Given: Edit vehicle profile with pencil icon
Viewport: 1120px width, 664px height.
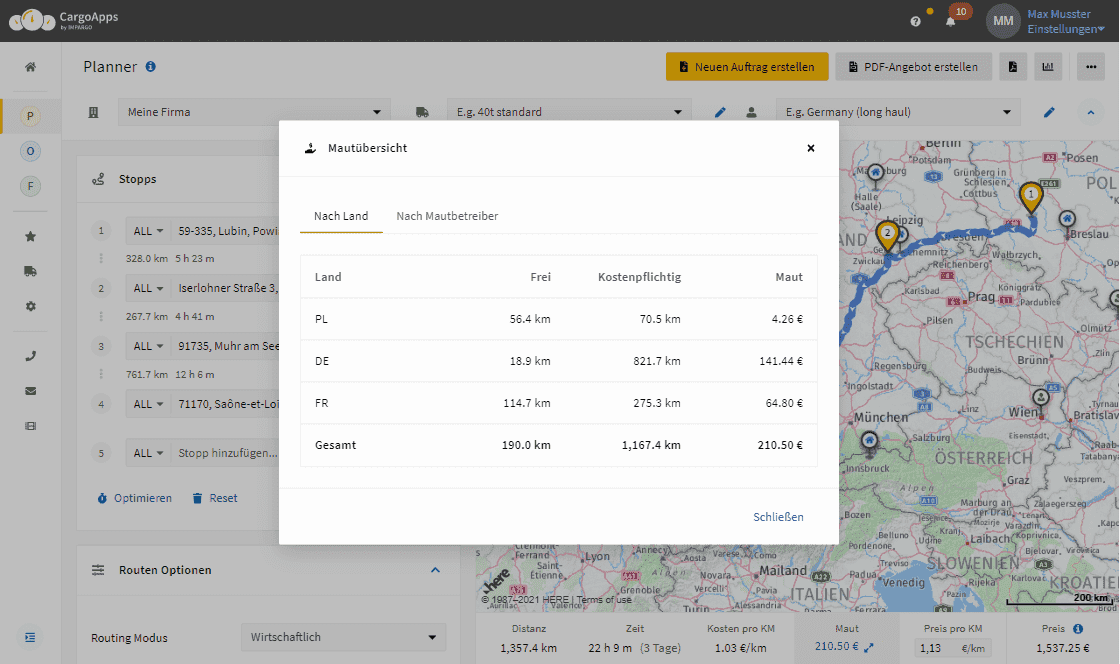Looking at the screenshot, I should (720, 112).
